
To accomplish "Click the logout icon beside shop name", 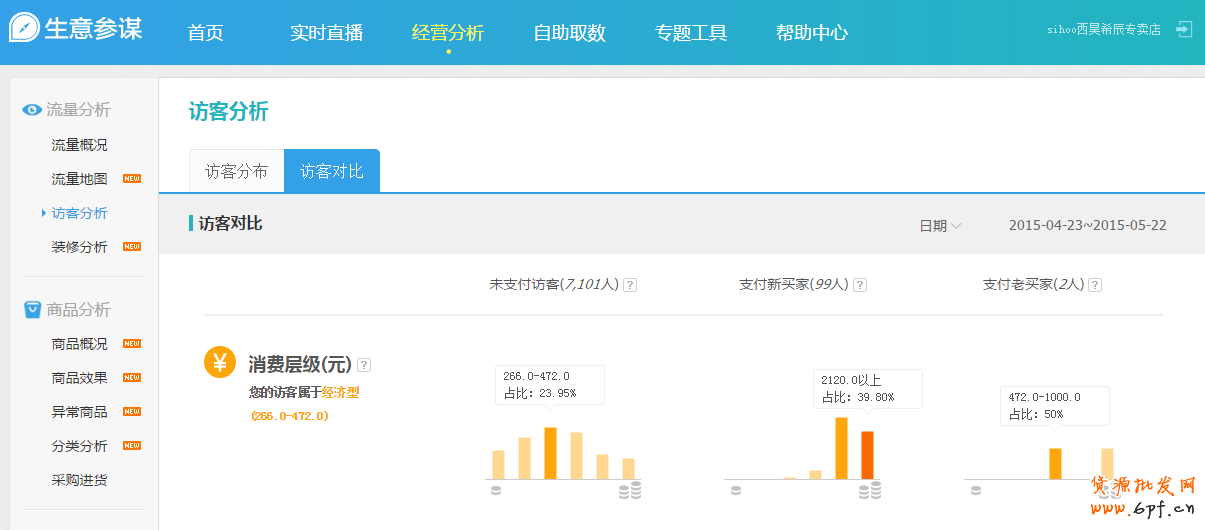I will pos(1184,29).
